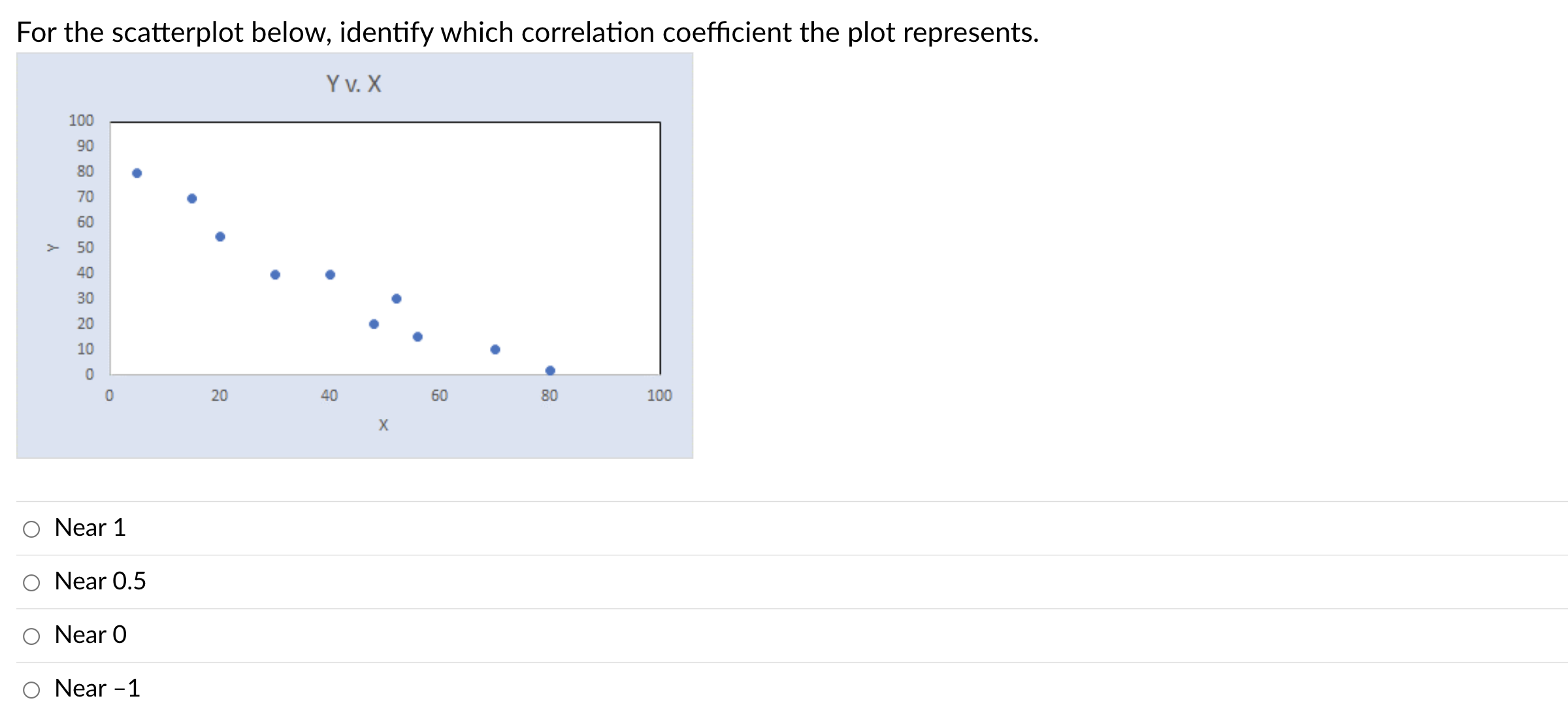Click the "Near 0" answer label
This screenshot has width=1568, height=724.
point(90,635)
